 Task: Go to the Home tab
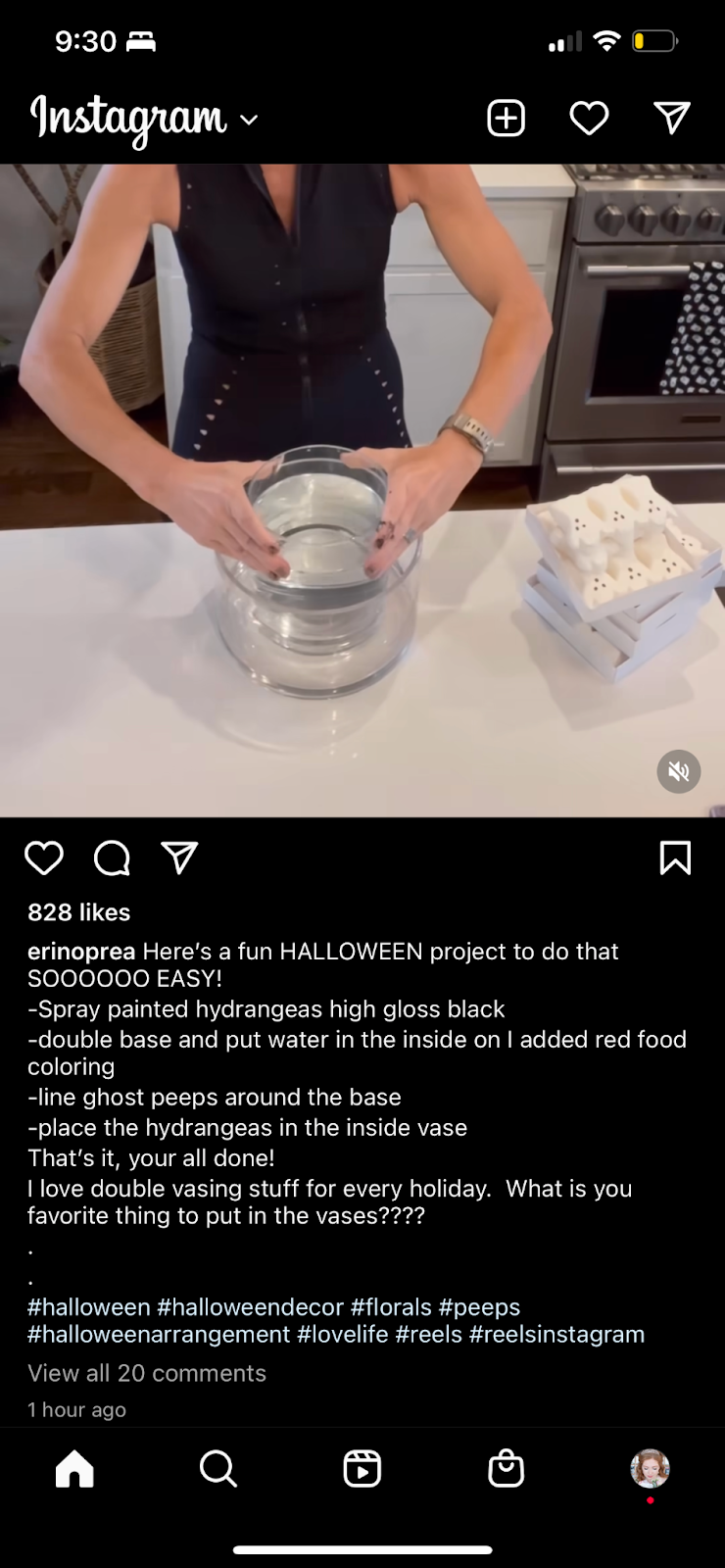point(74,1469)
